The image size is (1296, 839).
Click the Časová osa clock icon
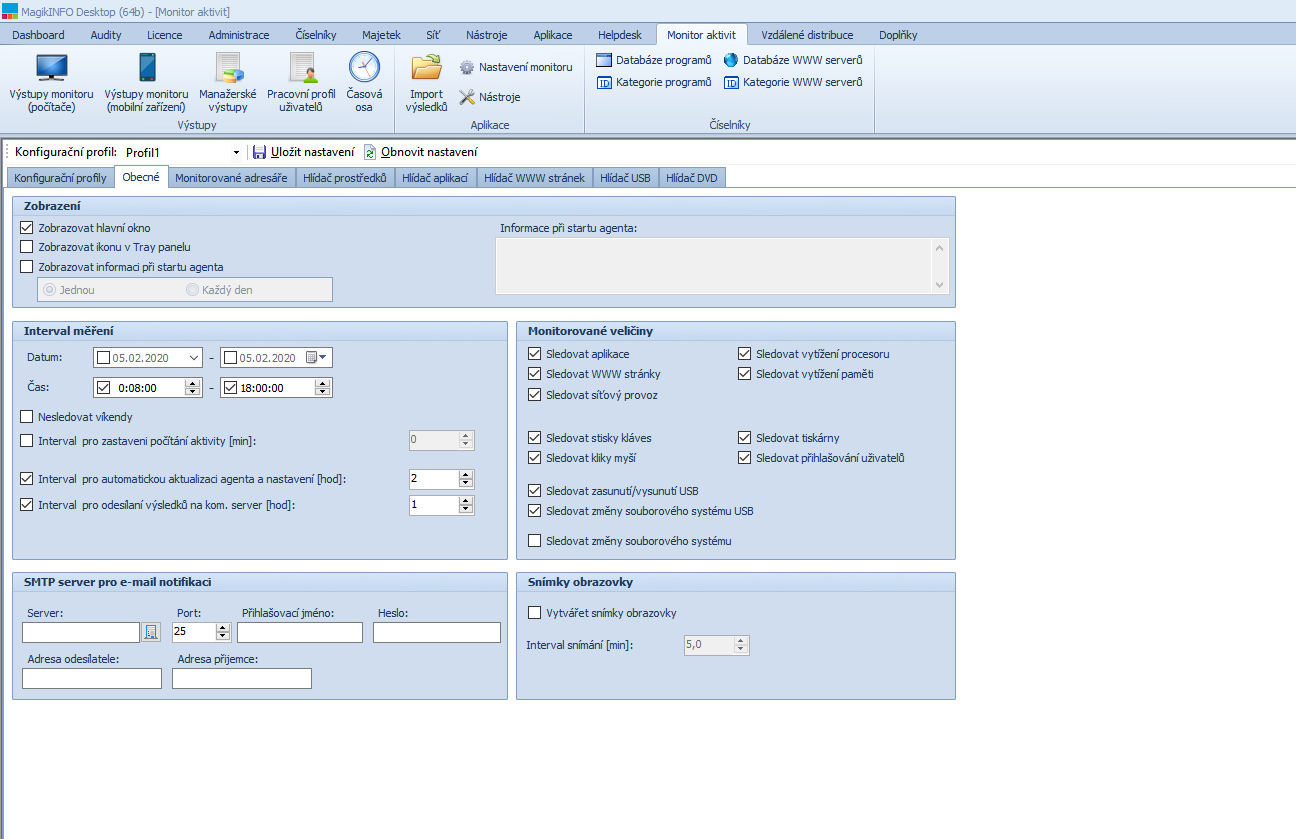364,68
